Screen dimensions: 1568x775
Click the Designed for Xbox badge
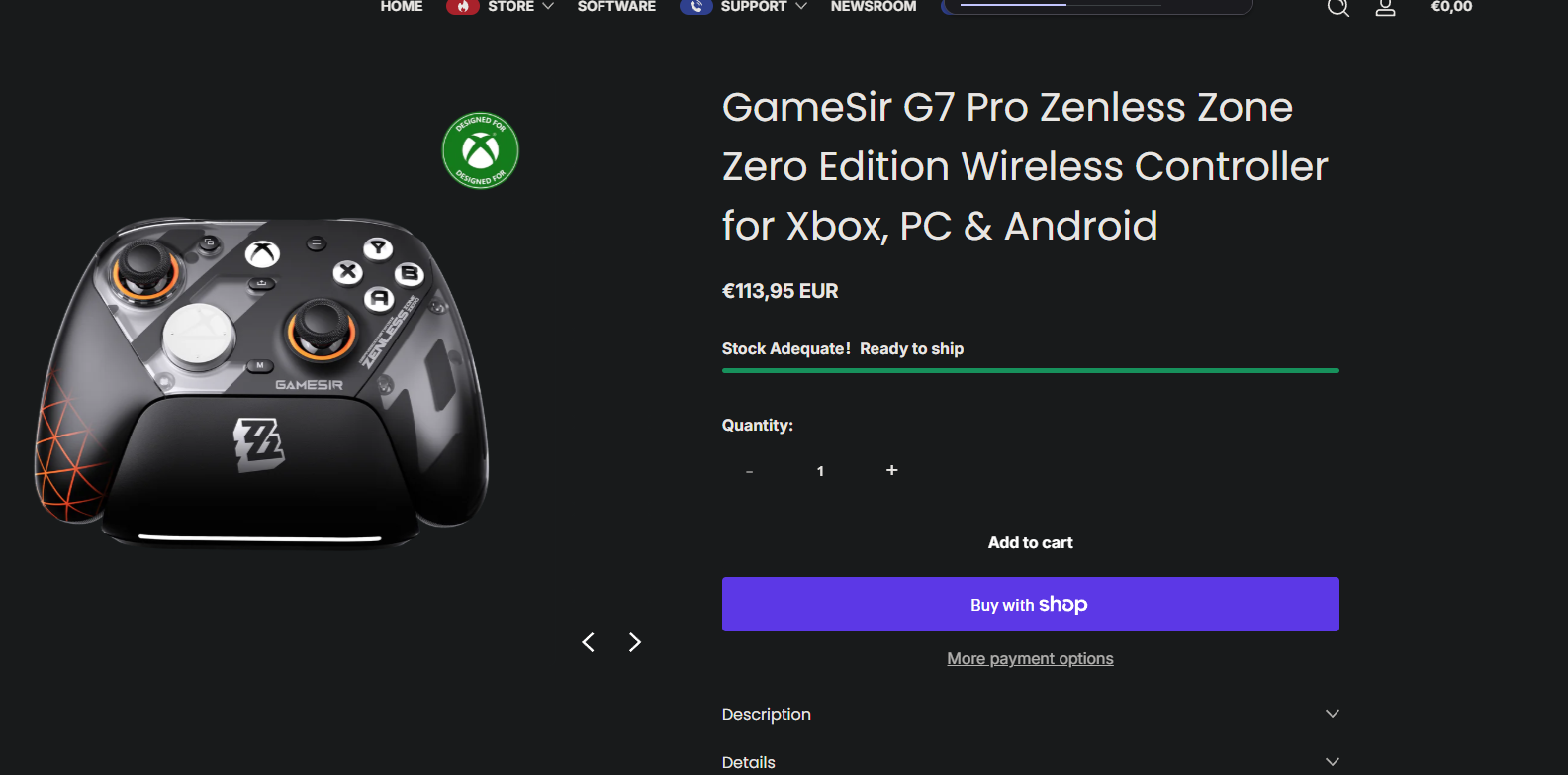[x=481, y=150]
